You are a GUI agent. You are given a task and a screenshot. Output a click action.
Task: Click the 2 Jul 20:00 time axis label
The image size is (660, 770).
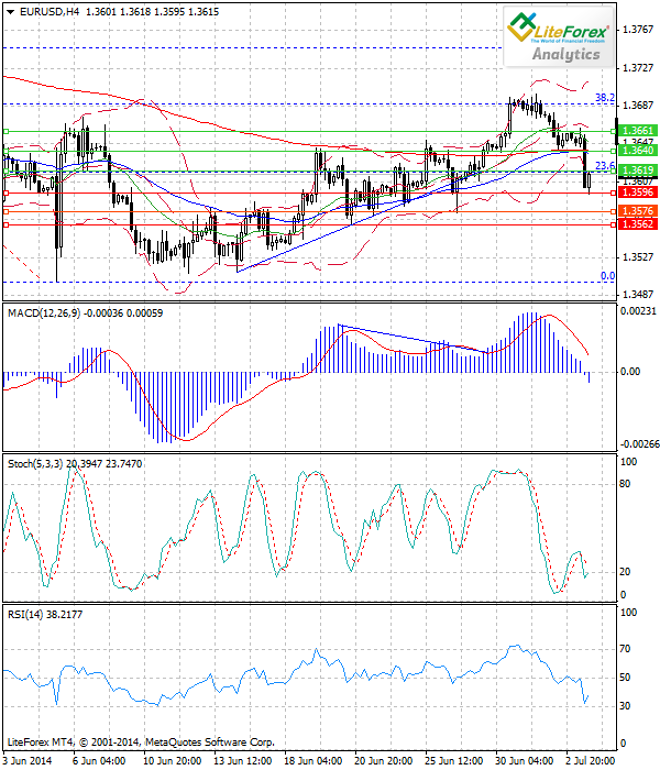point(590,761)
